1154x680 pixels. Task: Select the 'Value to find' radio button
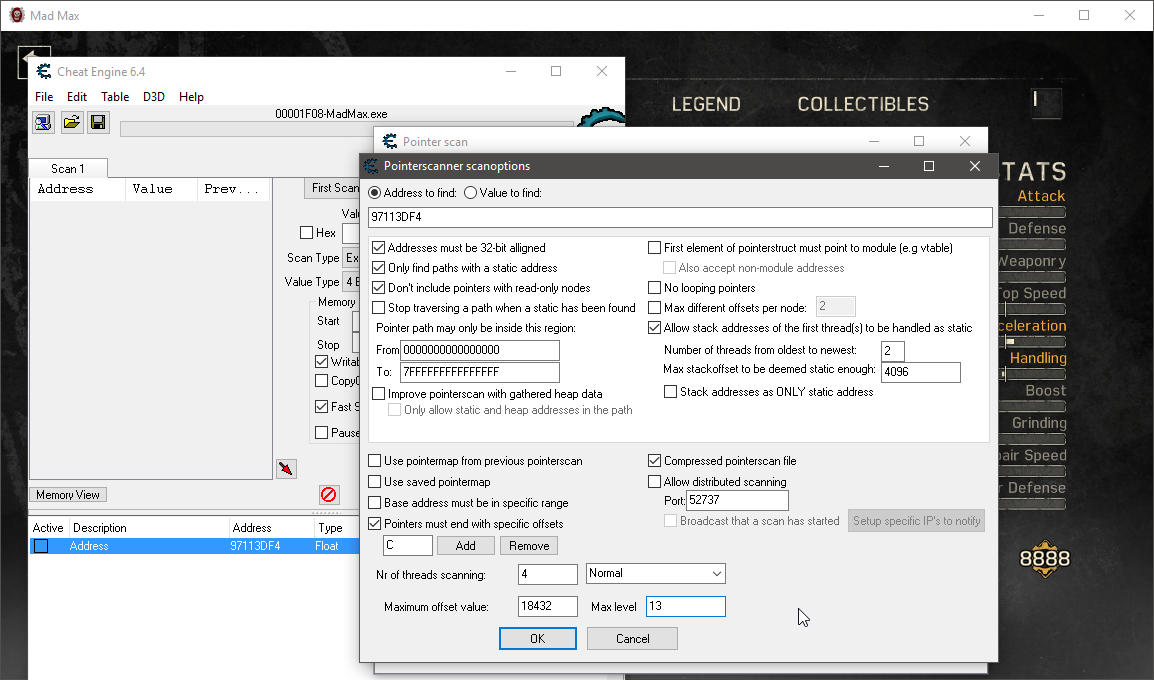click(x=470, y=193)
